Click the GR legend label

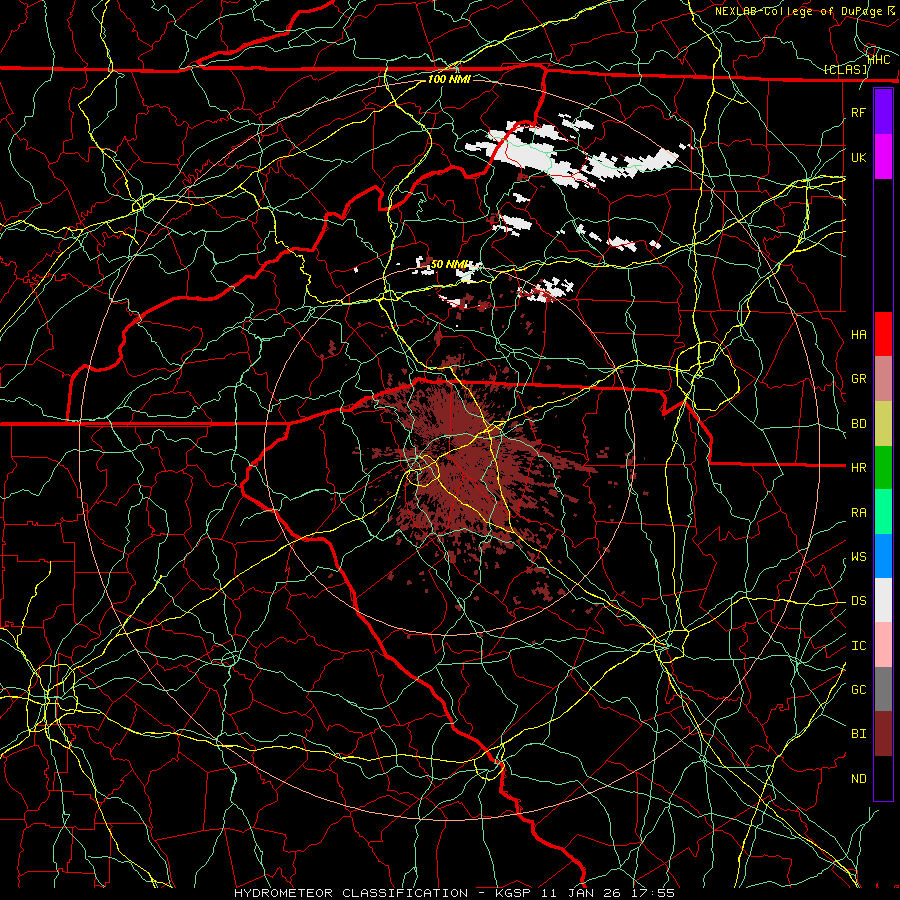pos(858,379)
